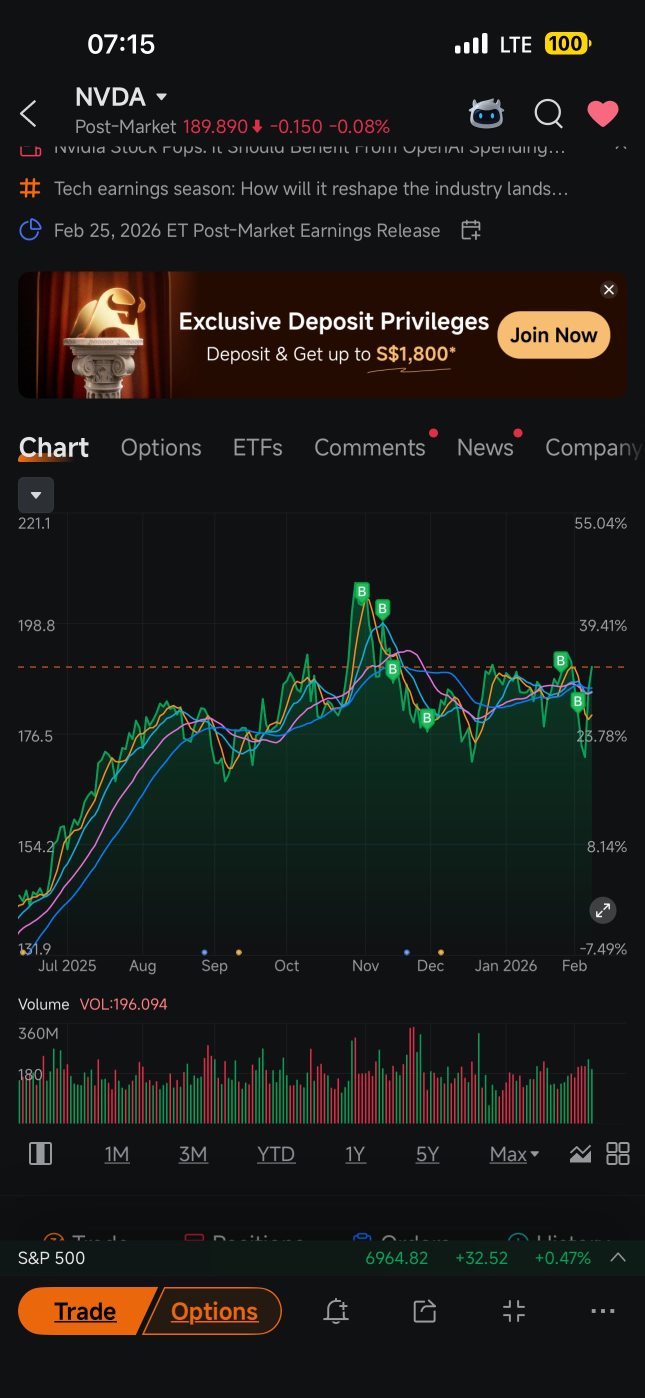Switch to the Options tab

click(x=161, y=448)
